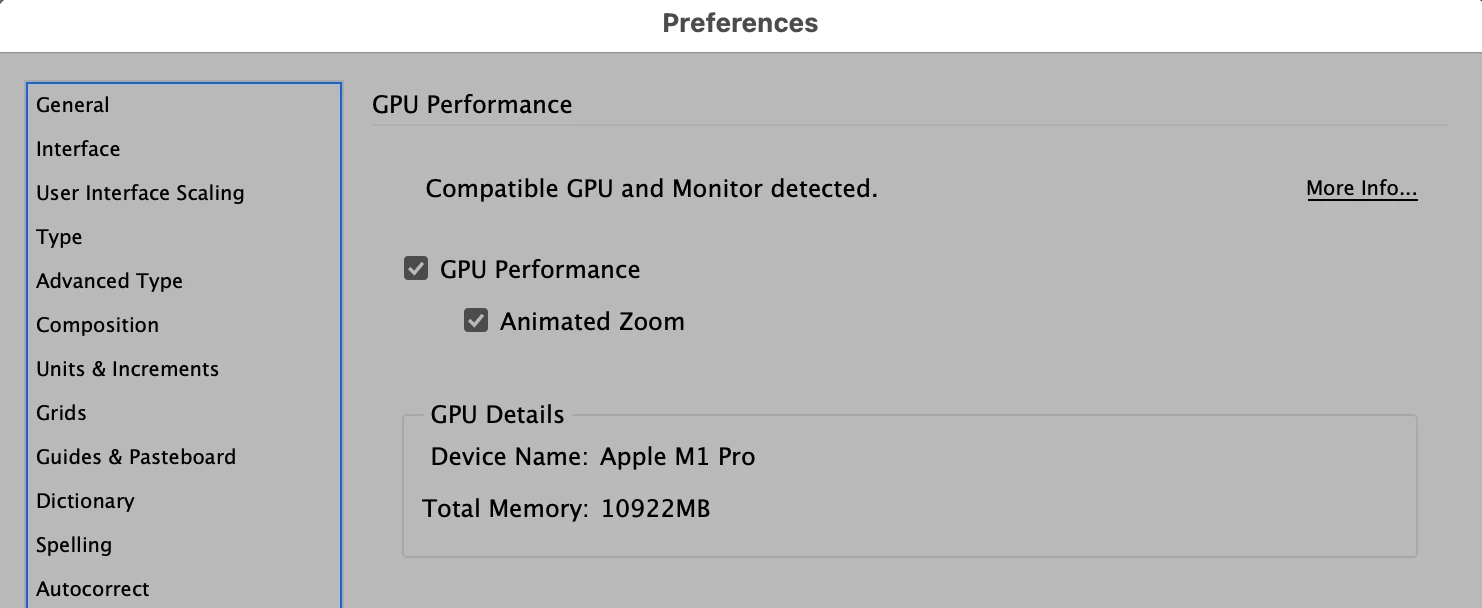Open the General preferences section
Screen dimensions: 1482x608
(x=73, y=105)
